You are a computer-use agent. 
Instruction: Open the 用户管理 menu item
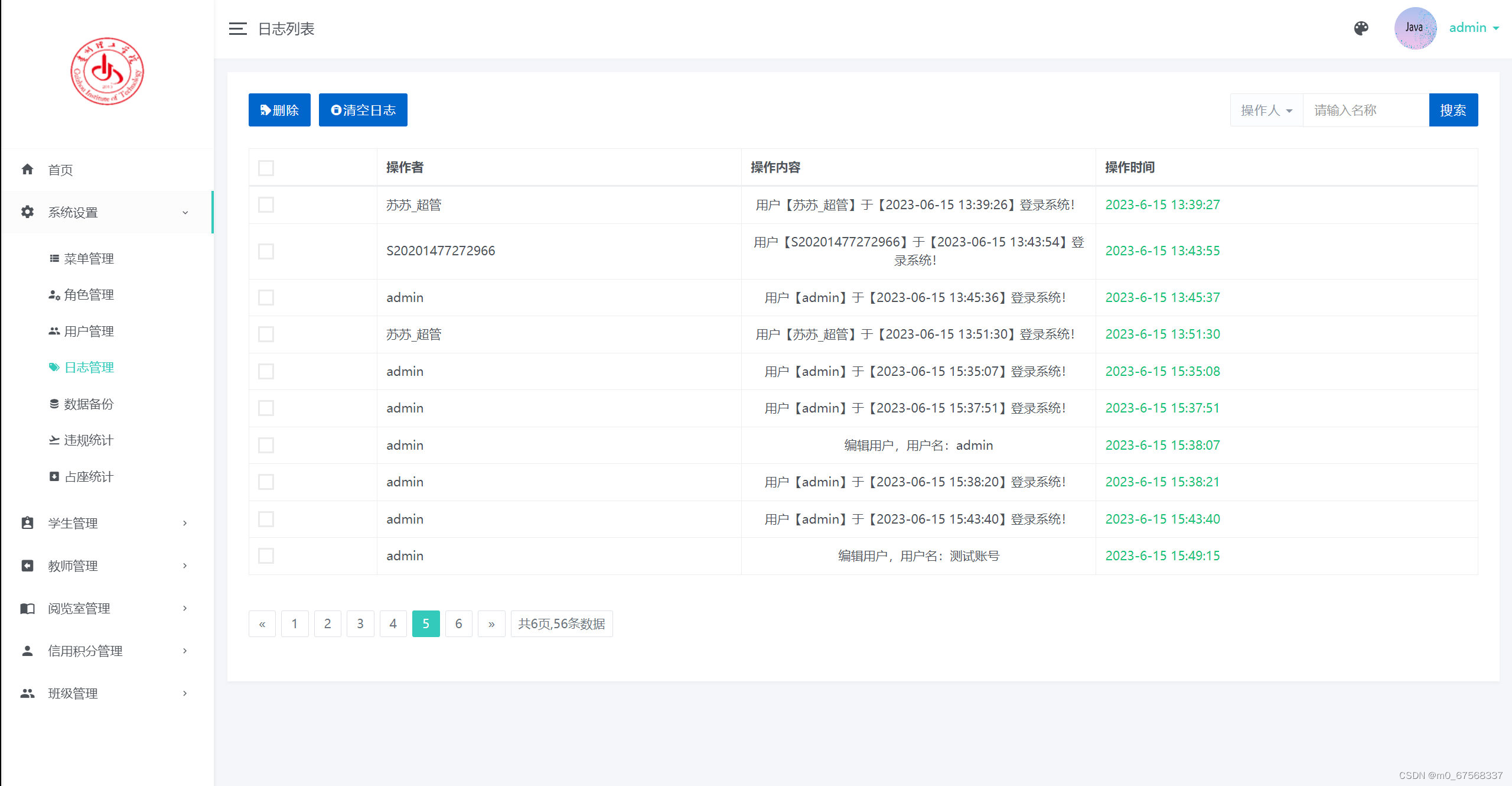(89, 331)
